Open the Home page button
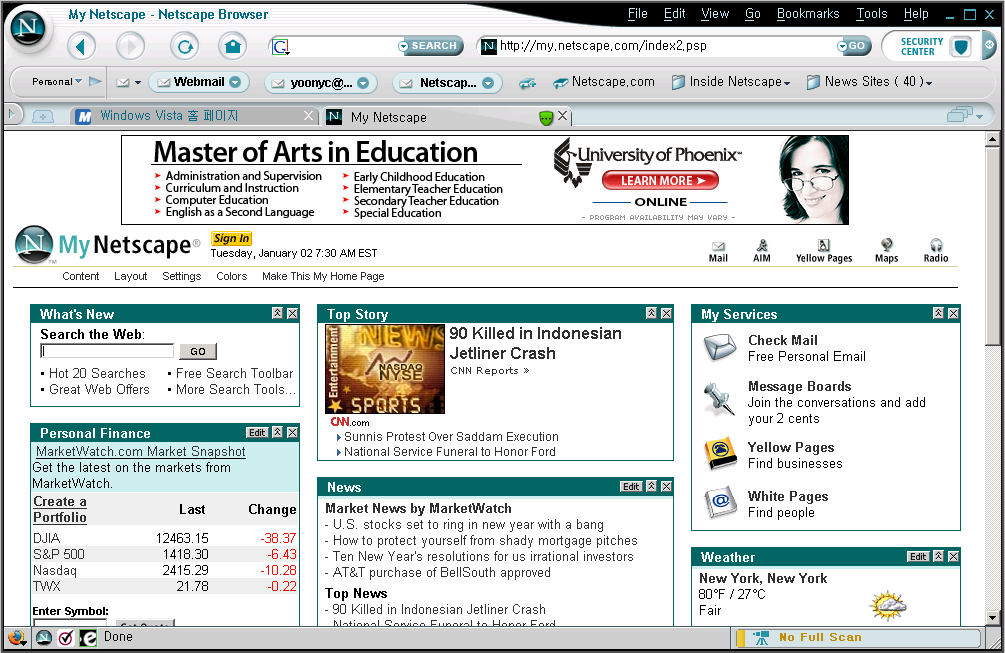1005x653 pixels. 233,46
